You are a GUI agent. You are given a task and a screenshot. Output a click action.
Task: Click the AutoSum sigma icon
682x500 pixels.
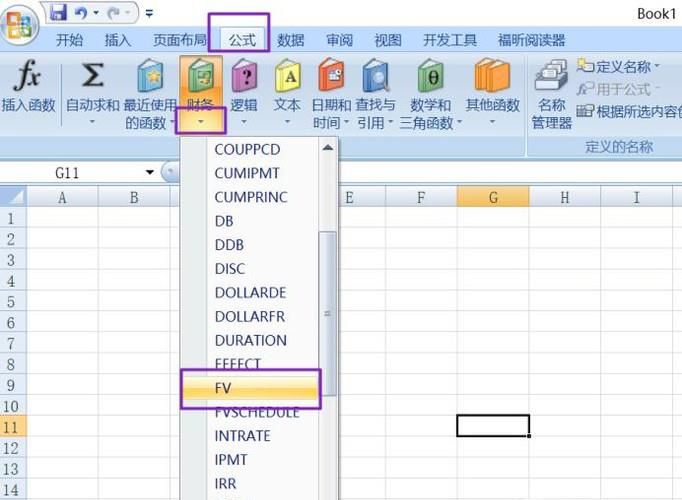coord(93,75)
